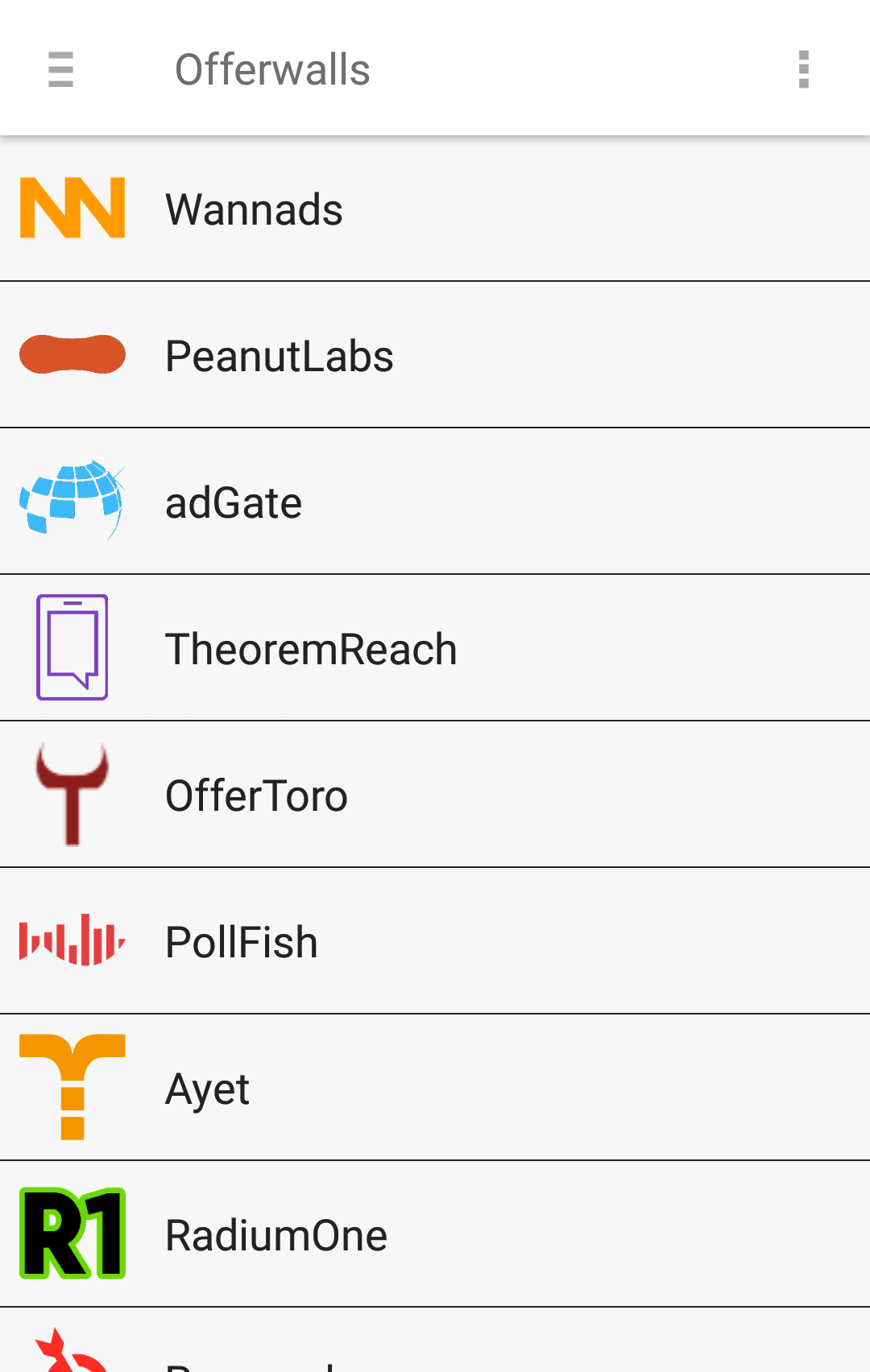This screenshot has height=1372, width=870.
Task: Choose the Ayet offerwall row
Action: pos(435,1088)
